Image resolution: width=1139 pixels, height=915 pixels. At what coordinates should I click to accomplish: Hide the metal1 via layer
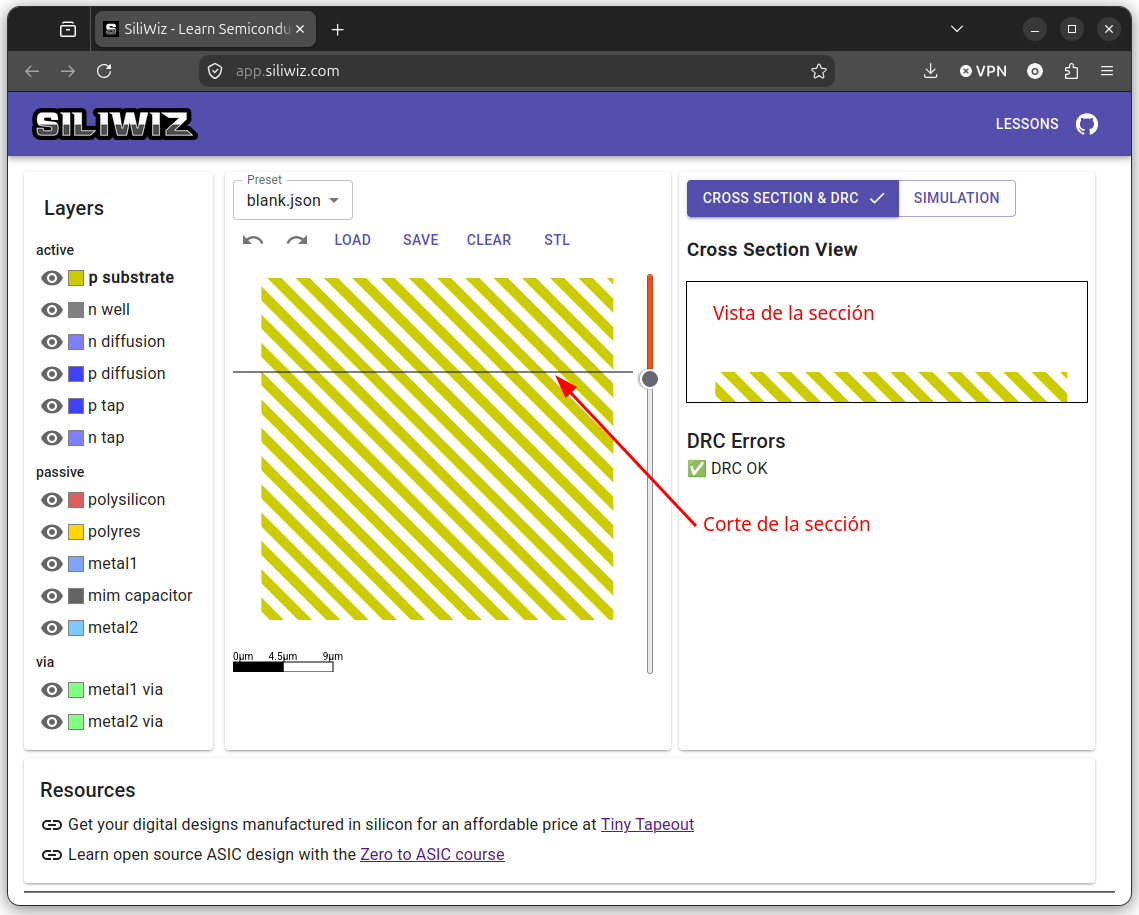coord(52,690)
